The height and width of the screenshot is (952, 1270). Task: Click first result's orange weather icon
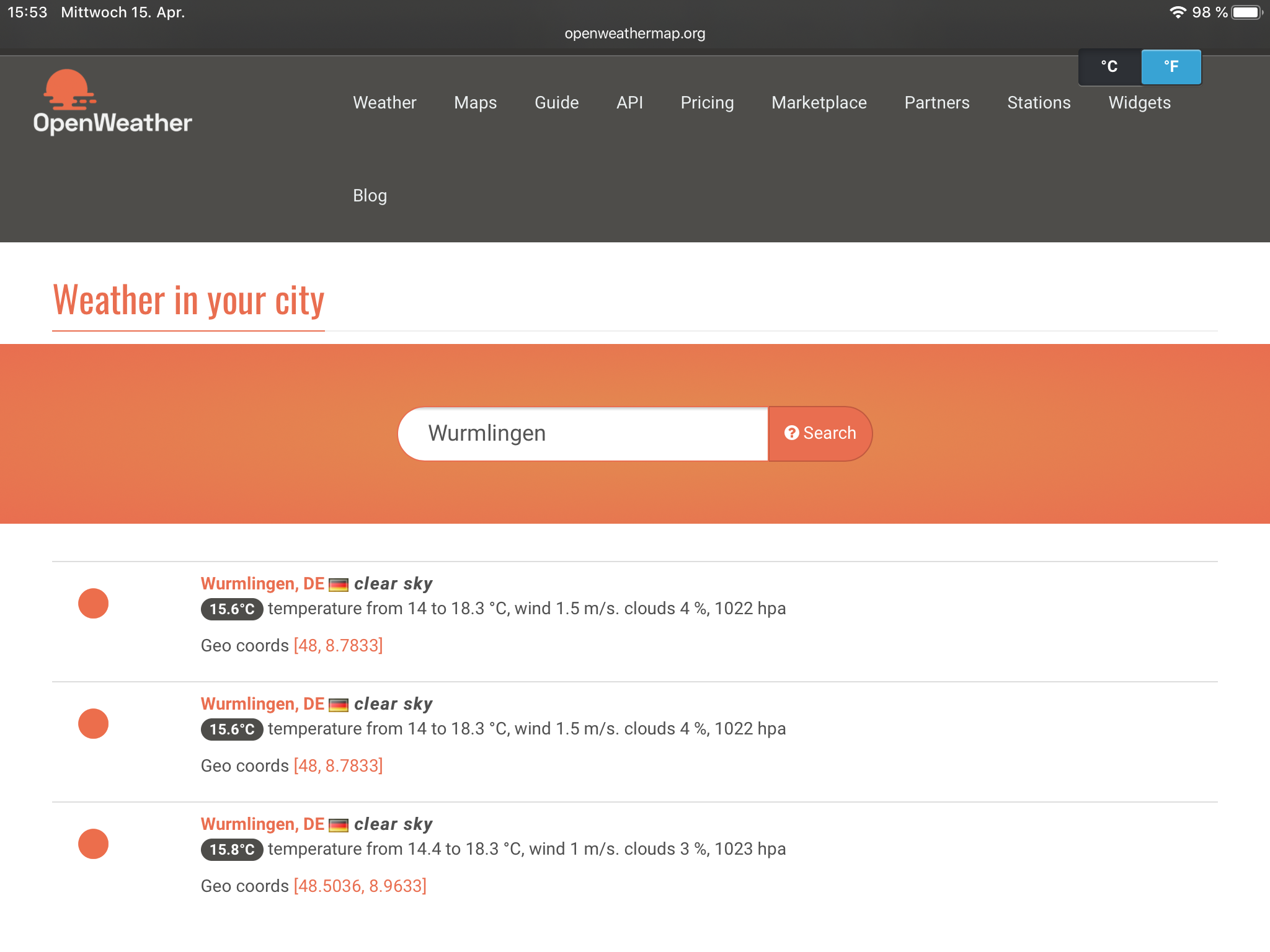point(93,604)
